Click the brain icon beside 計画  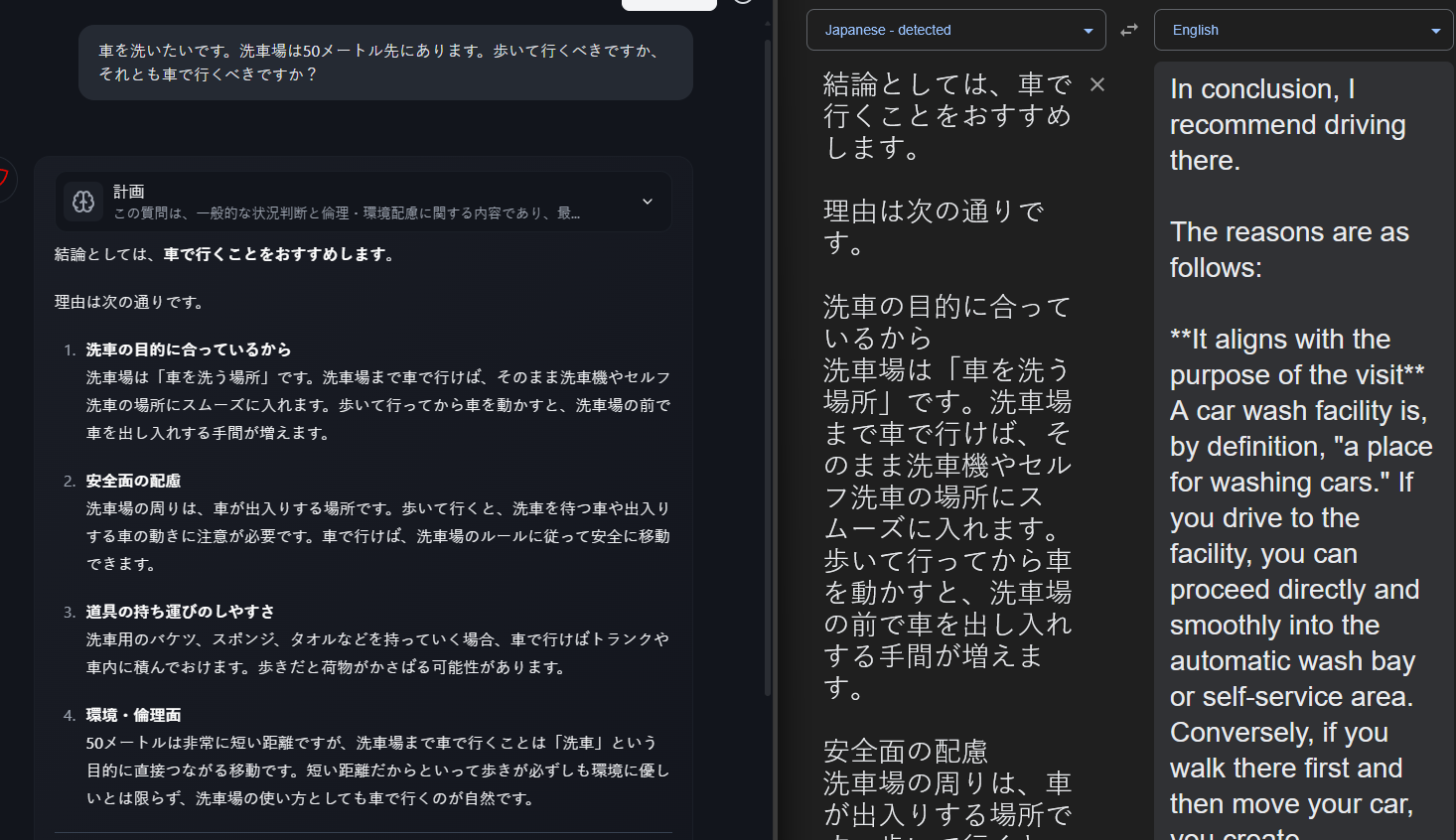pyautogui.click(x=83, y=202)
